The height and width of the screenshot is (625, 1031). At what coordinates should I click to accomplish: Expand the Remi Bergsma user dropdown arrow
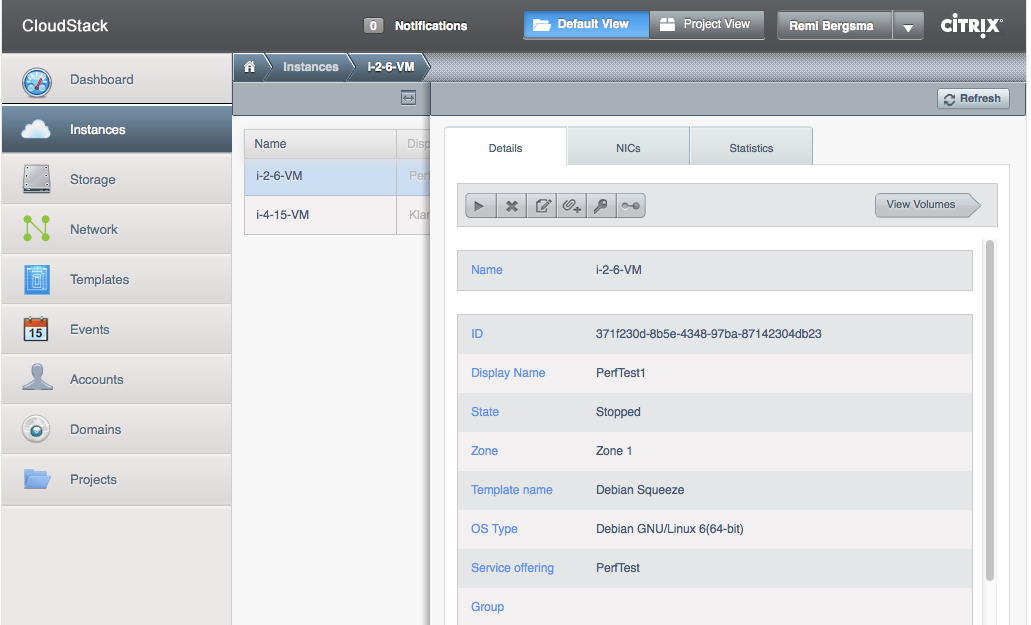pyautogui.click(x=907, y=27)
